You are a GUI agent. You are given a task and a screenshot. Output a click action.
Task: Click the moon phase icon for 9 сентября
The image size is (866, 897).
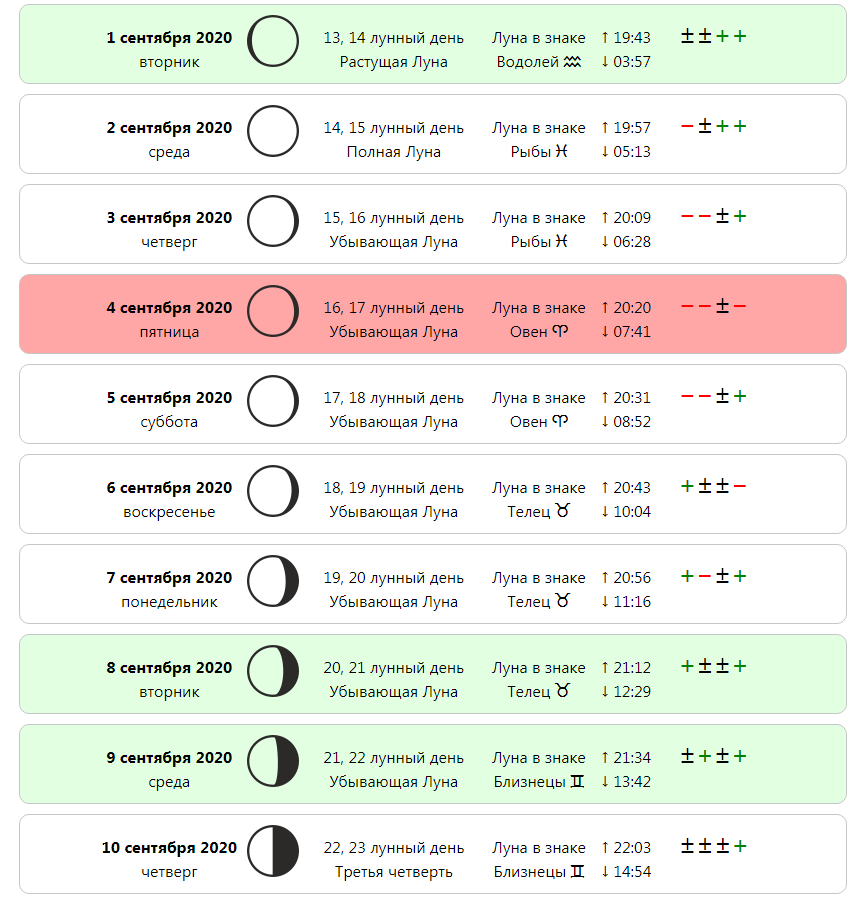pyautogui.click(x=273, y=761)
